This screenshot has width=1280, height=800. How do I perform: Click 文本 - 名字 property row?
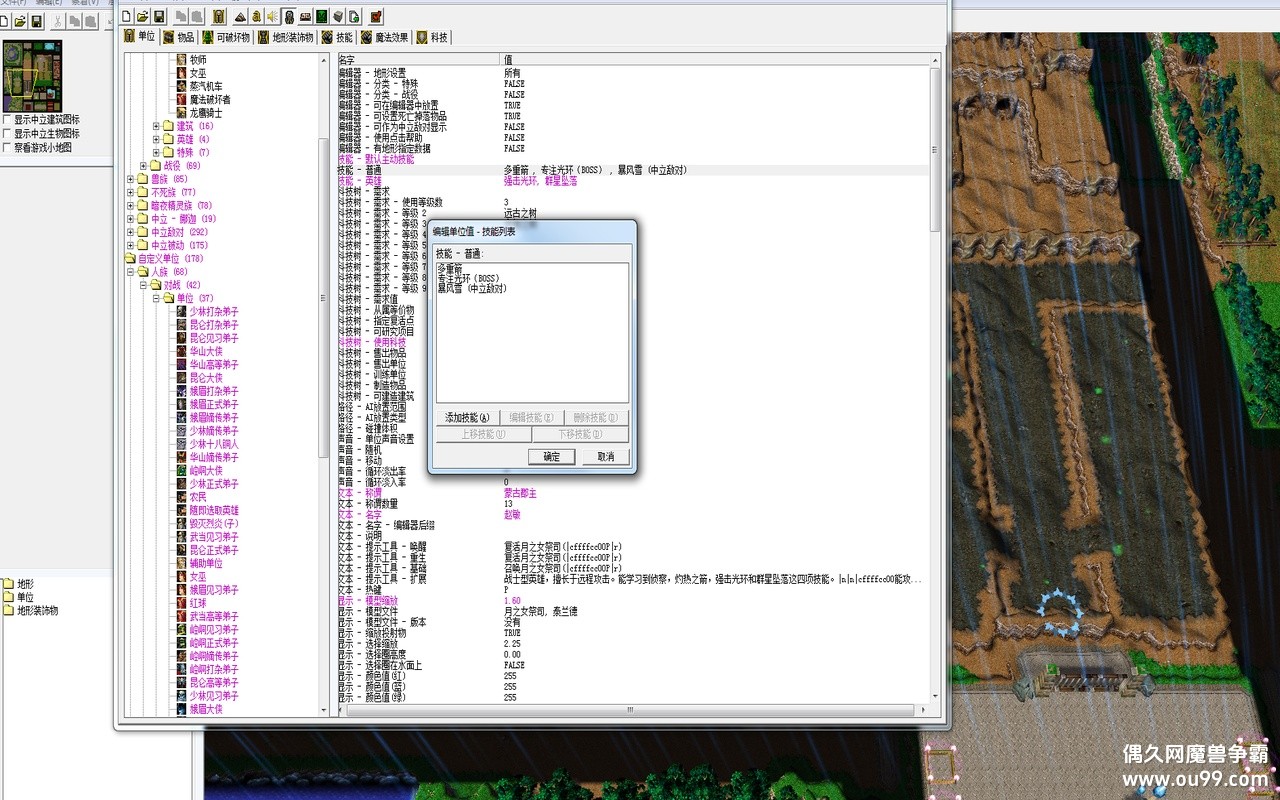(633, 514)
